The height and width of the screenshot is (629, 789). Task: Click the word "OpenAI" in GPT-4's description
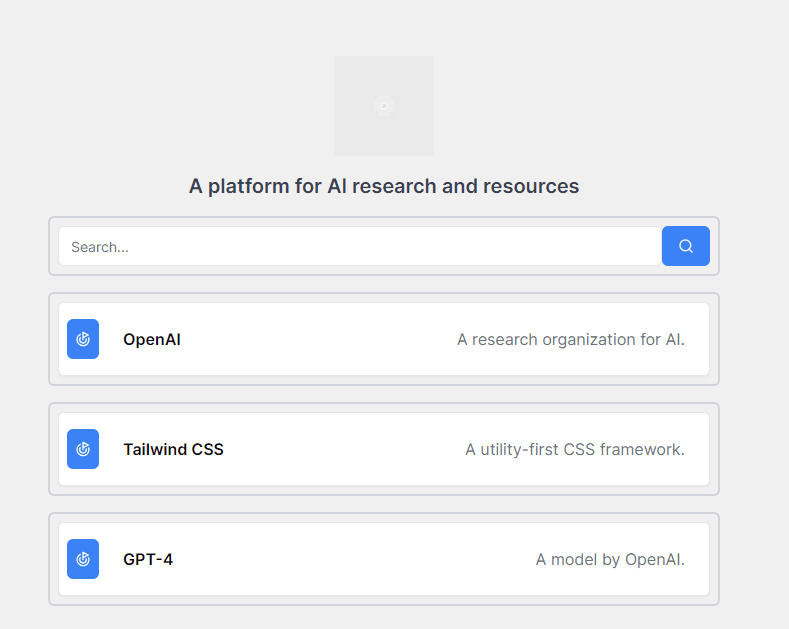coord(653,559)
